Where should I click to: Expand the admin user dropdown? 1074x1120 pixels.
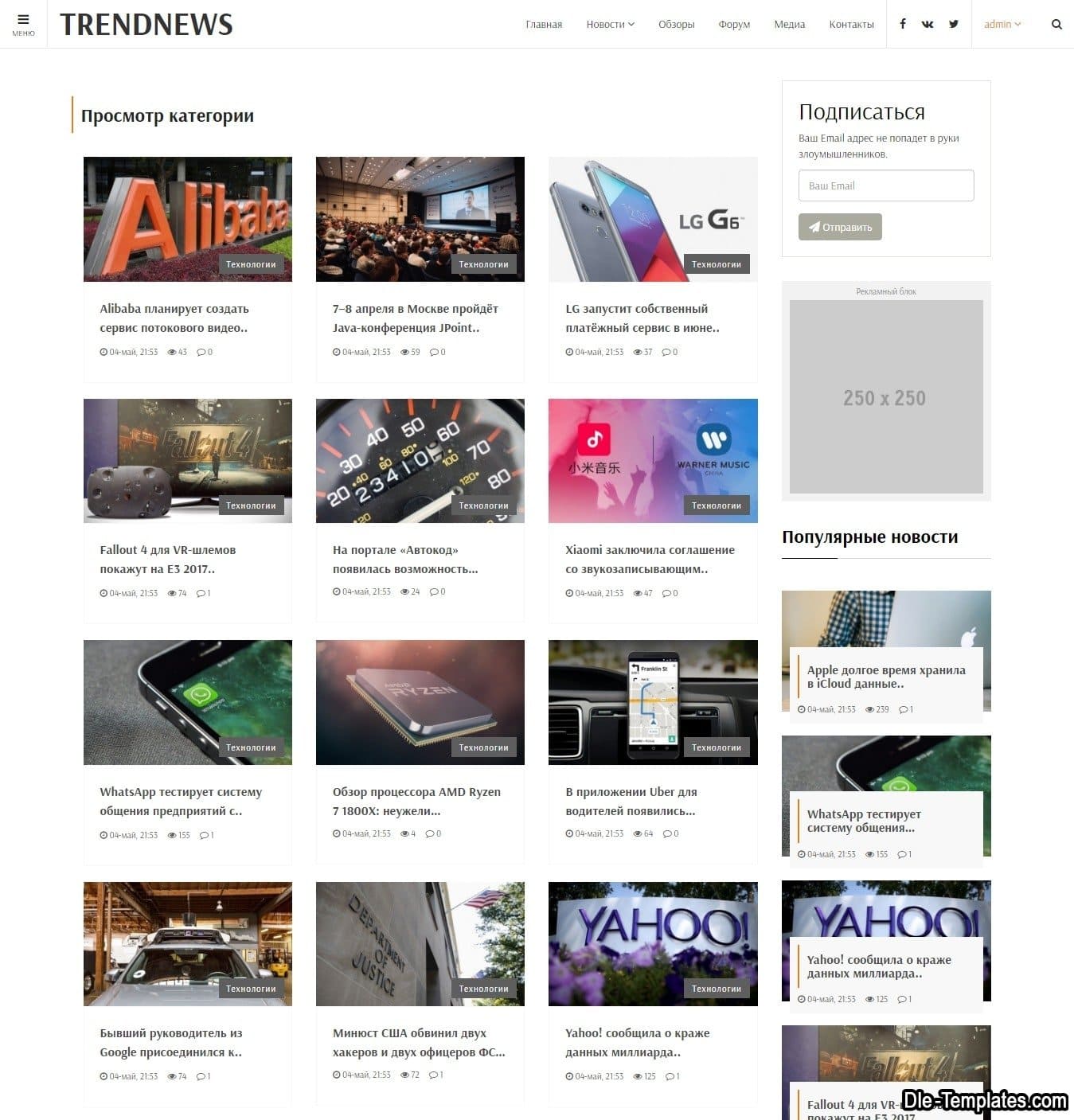[1002, 24]
